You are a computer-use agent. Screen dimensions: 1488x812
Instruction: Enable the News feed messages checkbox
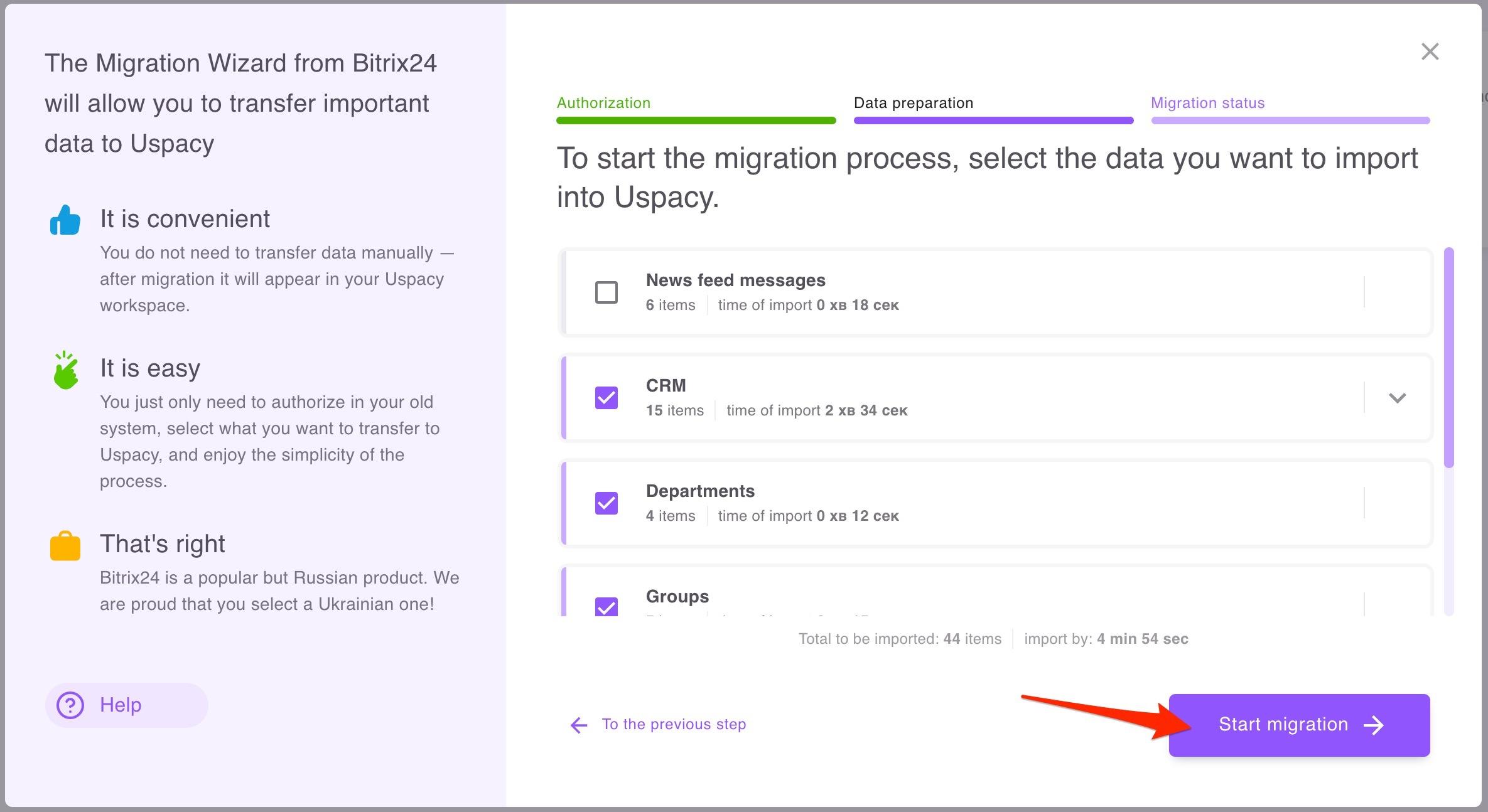click(606, 292)
